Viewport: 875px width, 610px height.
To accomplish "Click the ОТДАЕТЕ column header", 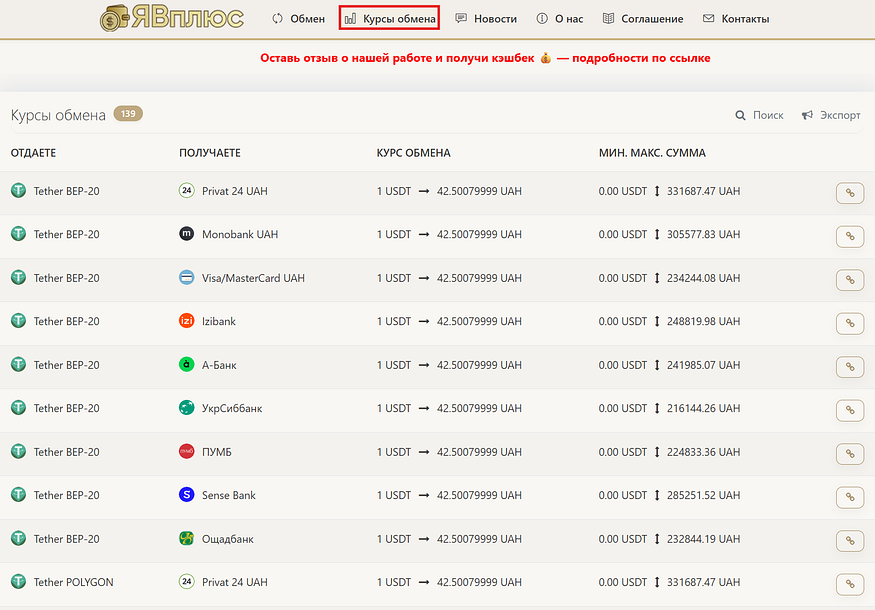I will pyautogui.click(x=33, y=153).
